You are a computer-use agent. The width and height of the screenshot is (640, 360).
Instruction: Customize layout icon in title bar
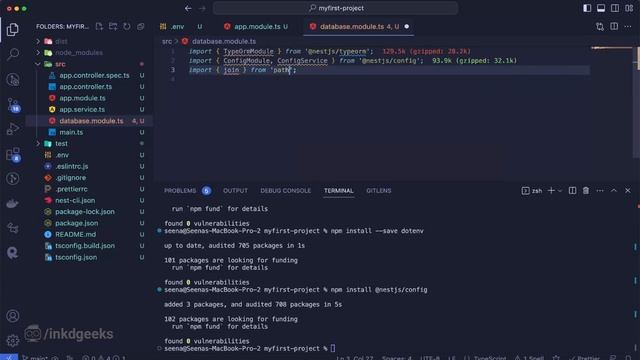[629, 8]
